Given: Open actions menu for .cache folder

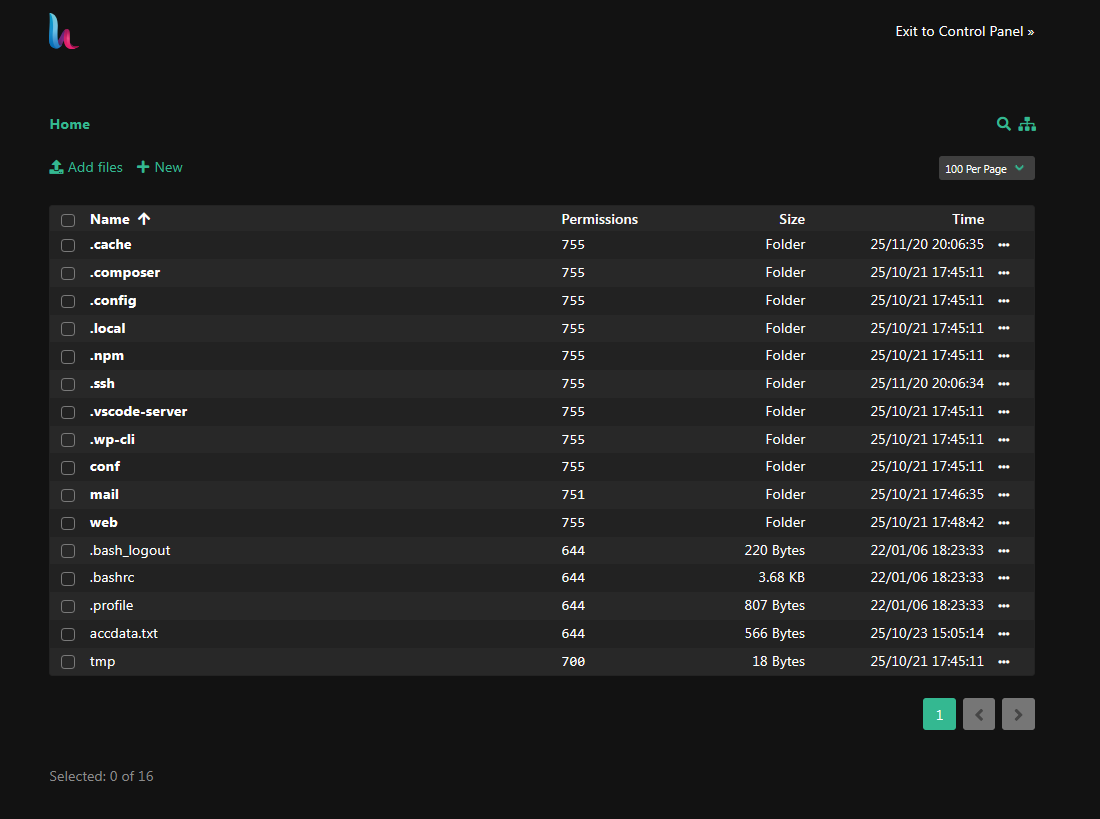Looking at the screenshot, I should [x=1003, y=245].
